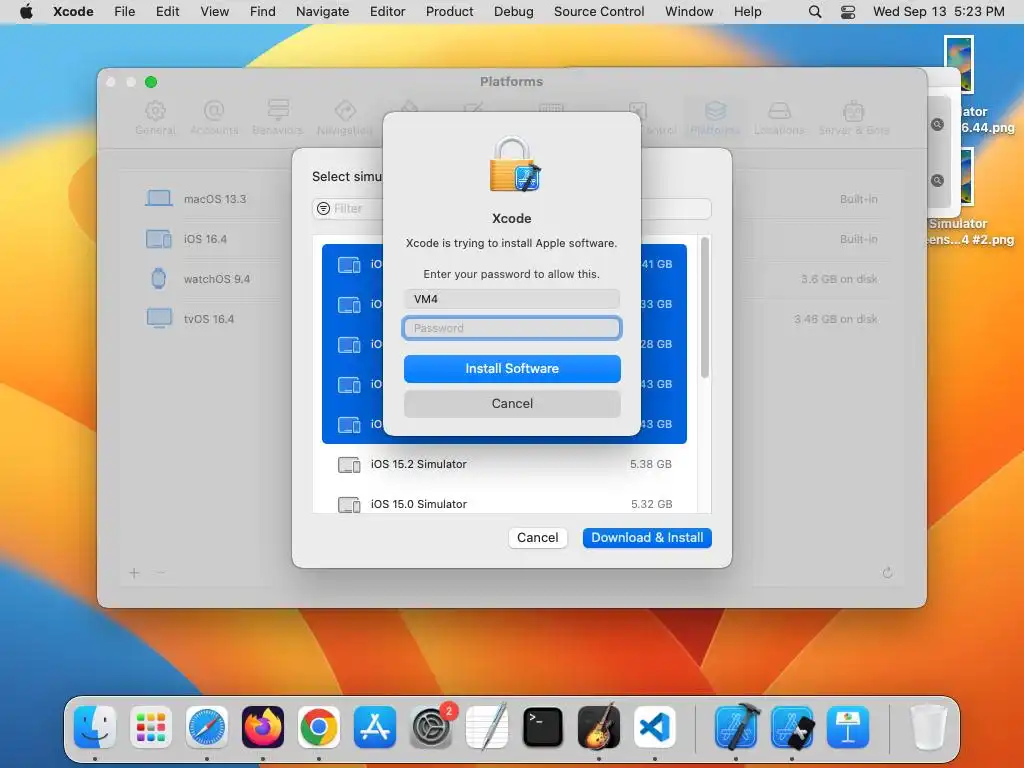
Task: Click the simulator list vertical scrollbar
Action: pos(705,308)
